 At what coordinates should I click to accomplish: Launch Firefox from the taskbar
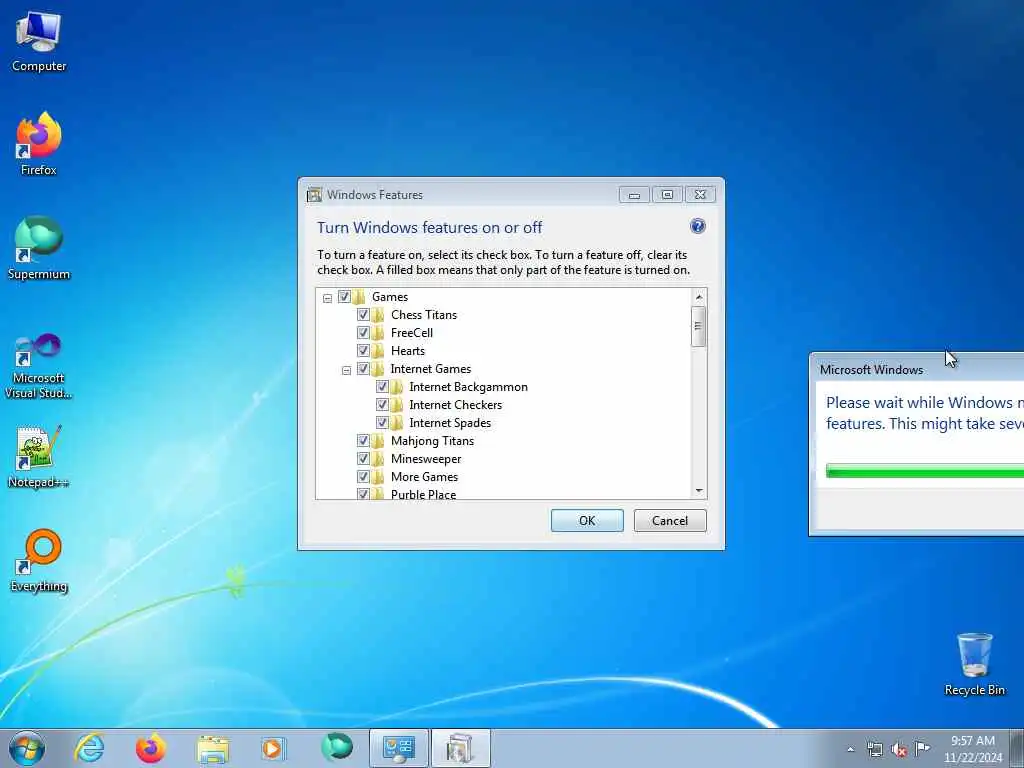(150, 748)
